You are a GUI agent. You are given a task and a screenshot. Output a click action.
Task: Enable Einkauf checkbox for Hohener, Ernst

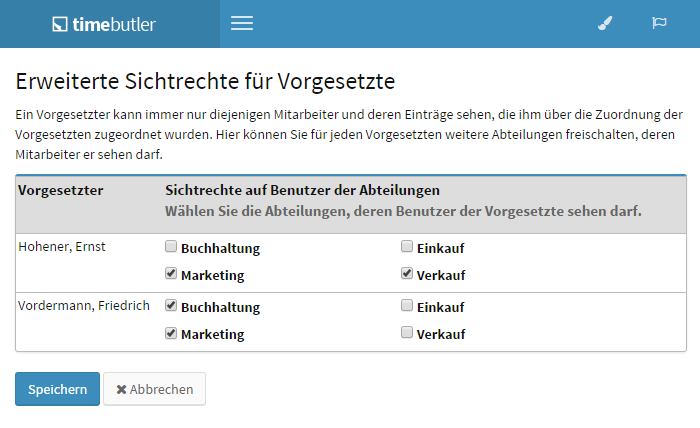407,247
